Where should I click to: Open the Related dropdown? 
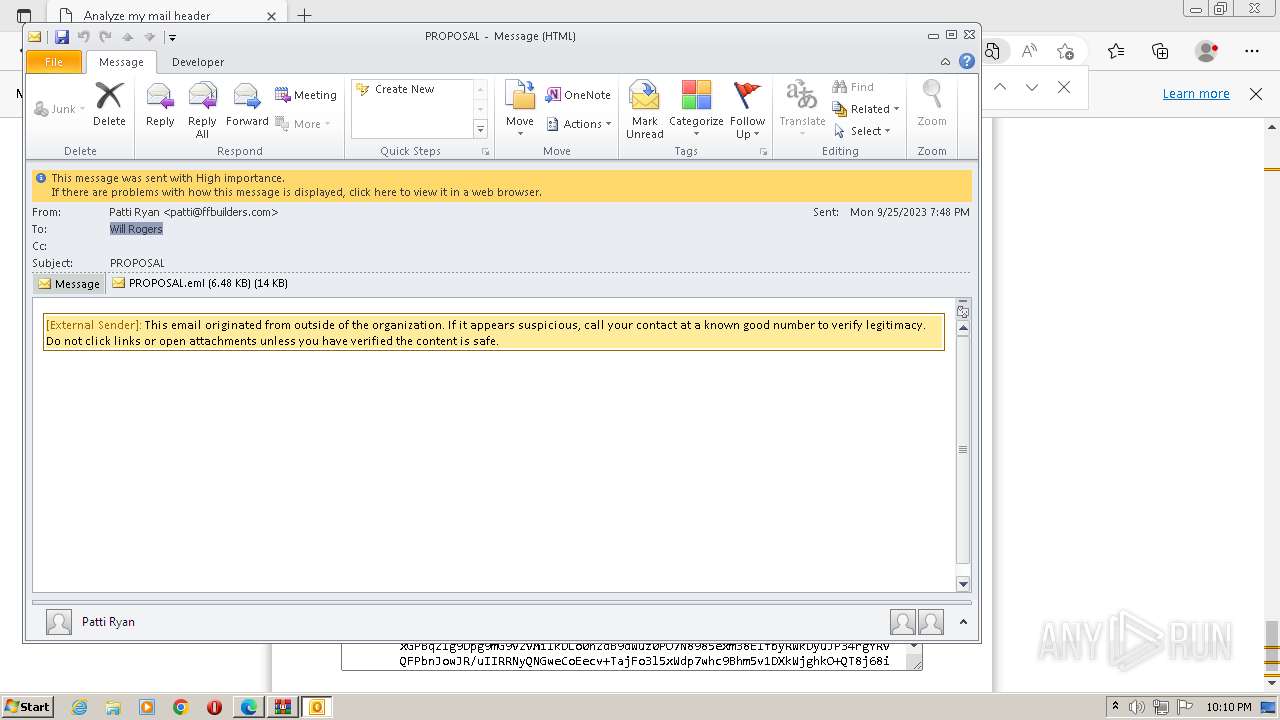pyautogui.click(x=866, y=109)
